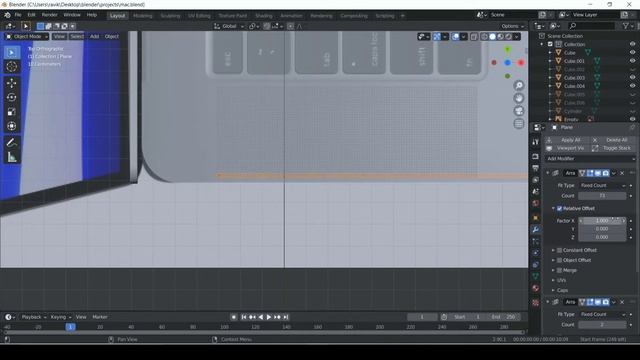Click the Apply All button
The height and width of the screenshot is (360, 640).
(x=567, y=140)
